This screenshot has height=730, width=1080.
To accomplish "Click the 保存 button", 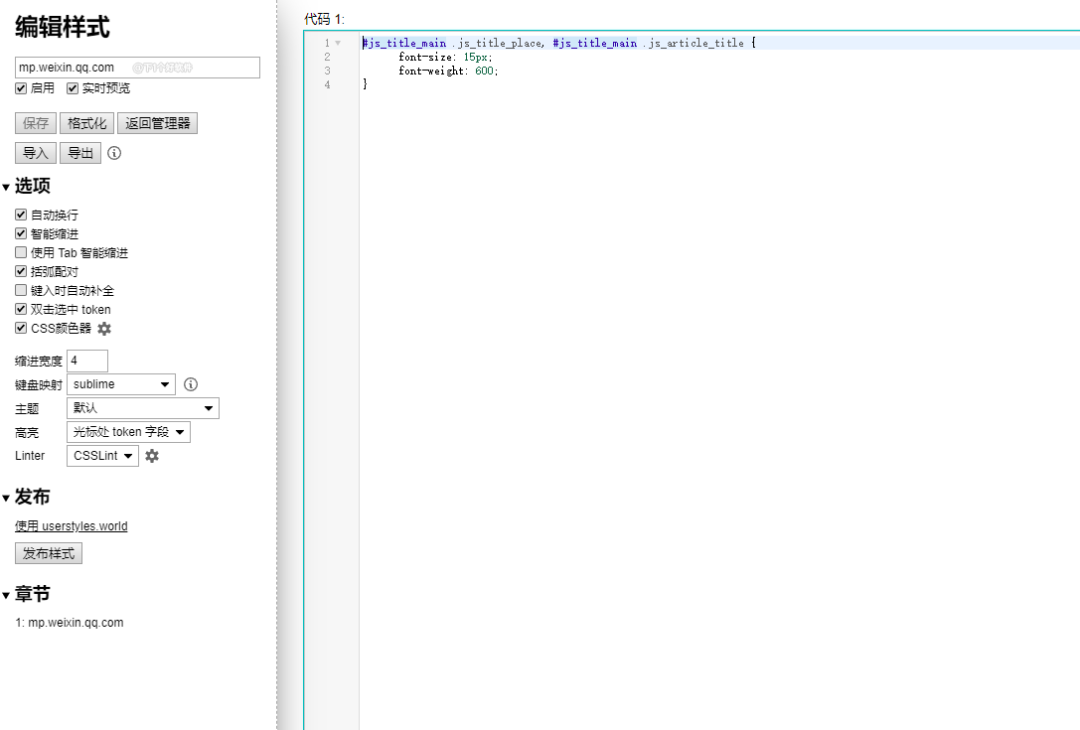I will pos(36,123).
